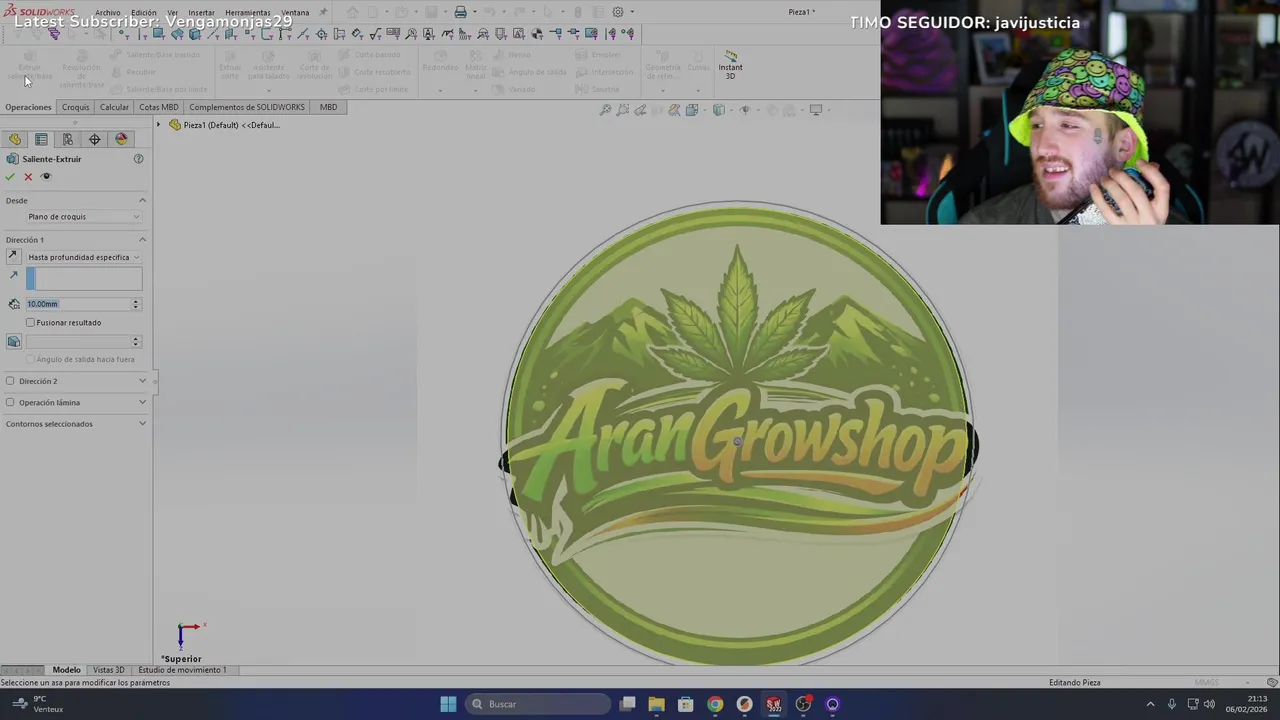This screenshot has height=720, width=1280.
Task: Open the Edición menu
Action: pos(143,13)
